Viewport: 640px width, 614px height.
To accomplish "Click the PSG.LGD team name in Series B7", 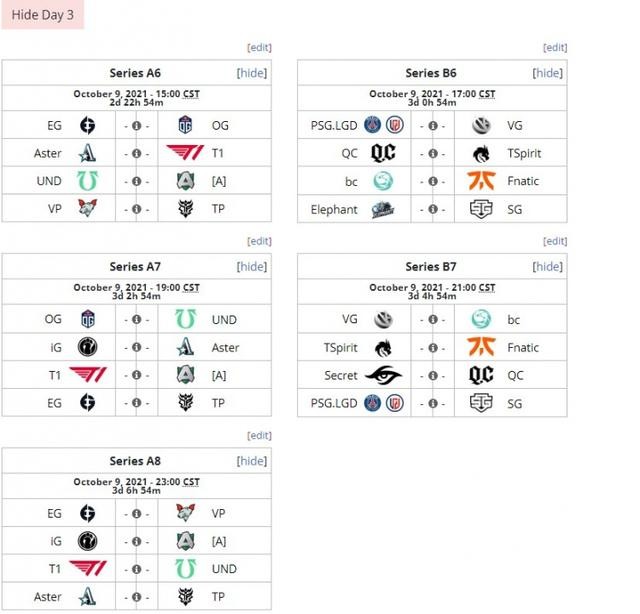I will pos(334,404).
